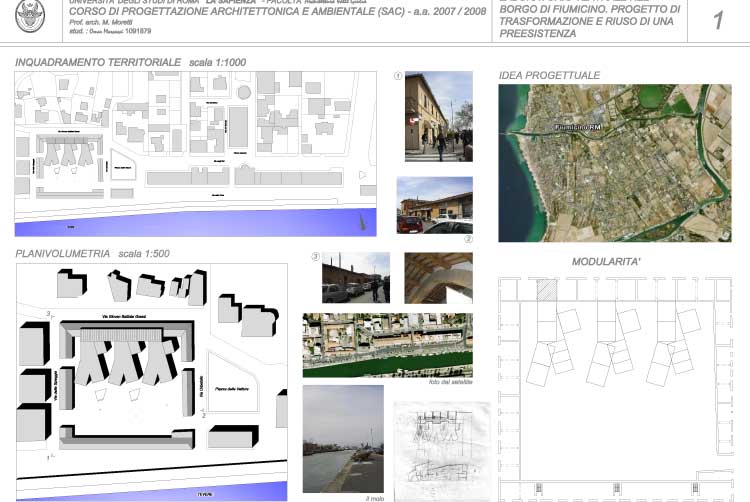The image size is (750, 502).
Task: Open the hand-drawn pencil sketch image
Action: click(442, 451)
